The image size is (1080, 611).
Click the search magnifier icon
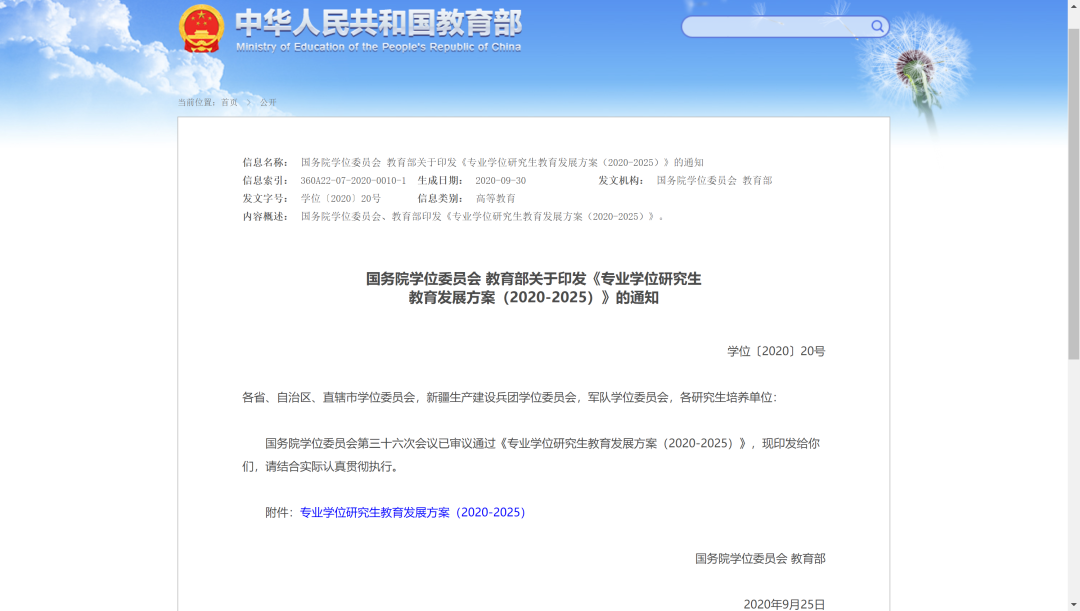click(x=877, y=27)
